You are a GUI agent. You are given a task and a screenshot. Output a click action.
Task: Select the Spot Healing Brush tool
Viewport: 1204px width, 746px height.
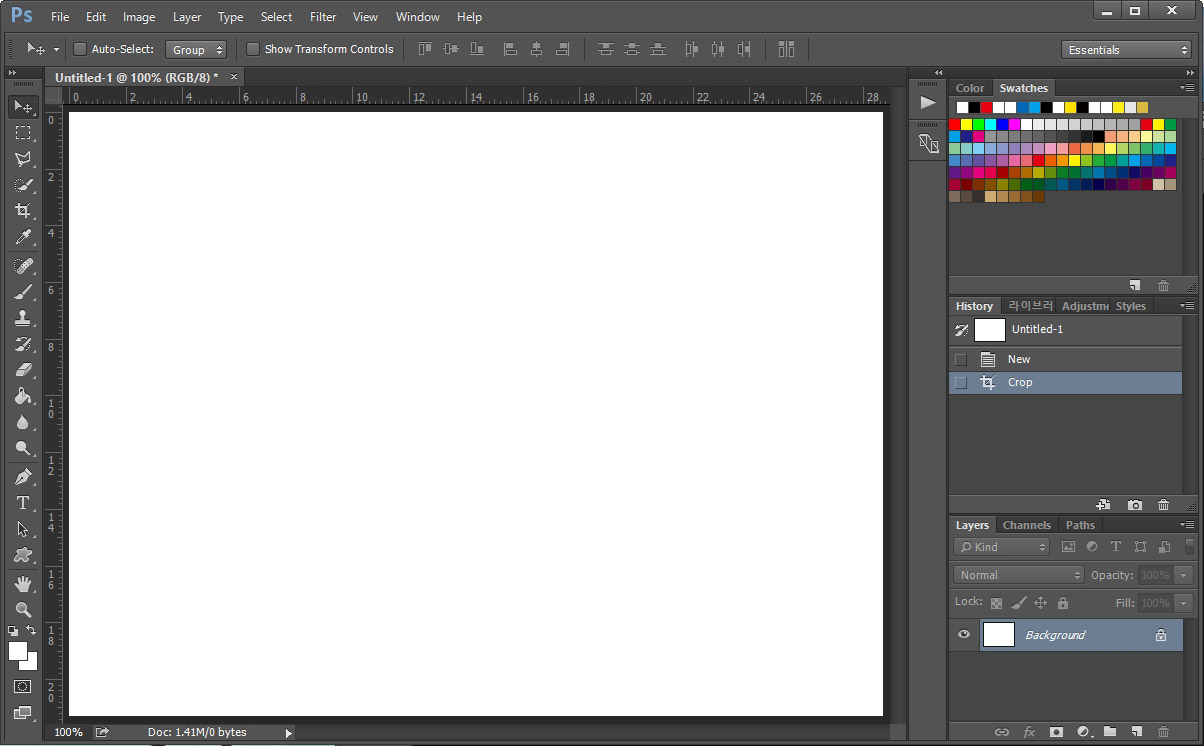(23, 266)
